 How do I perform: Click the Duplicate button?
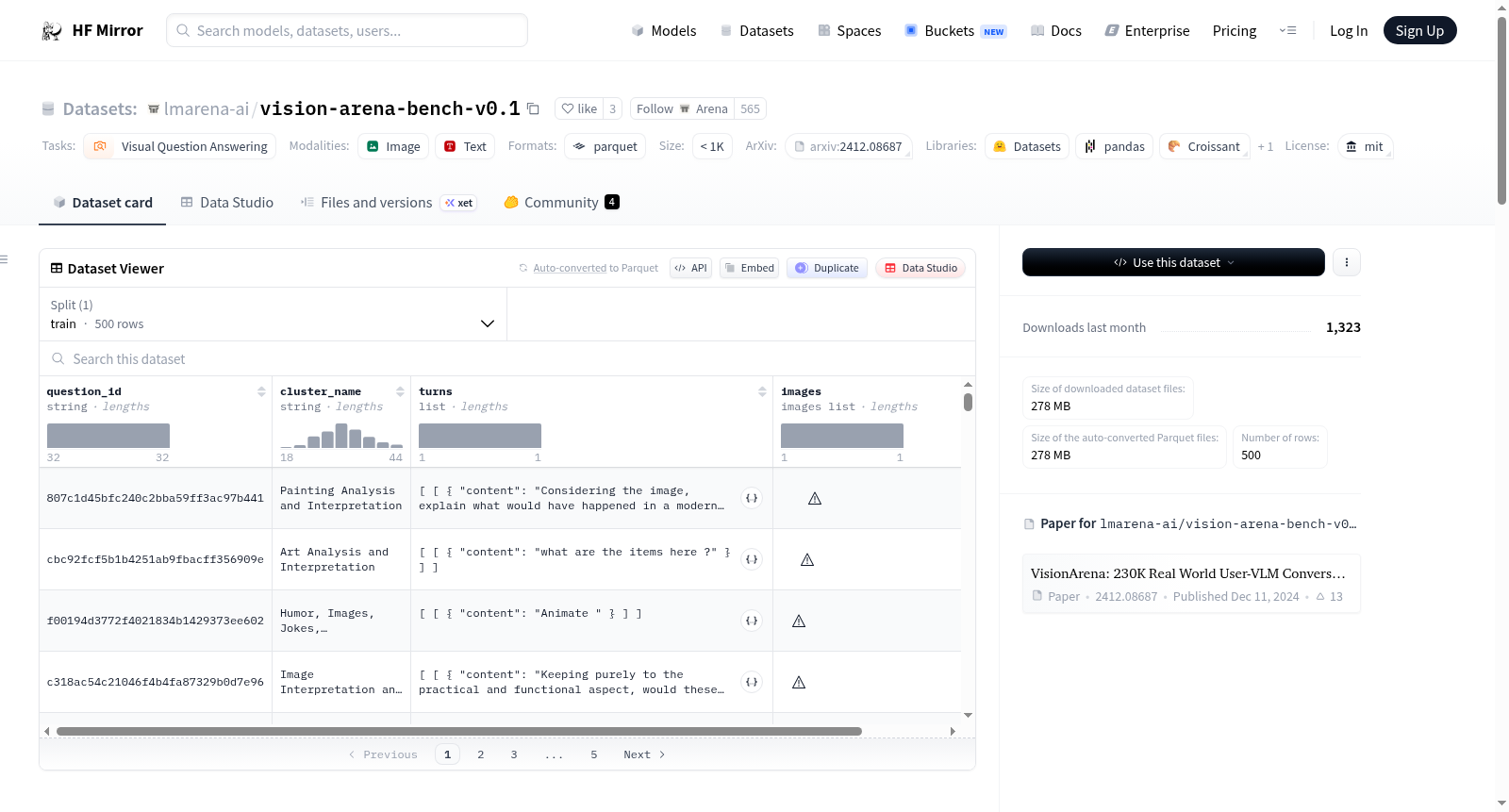pos(827,268)
